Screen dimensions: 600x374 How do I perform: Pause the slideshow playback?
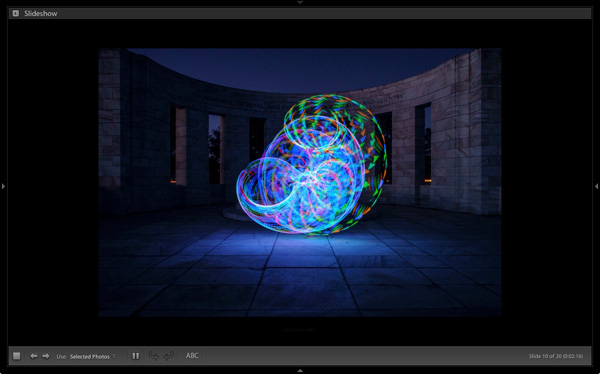135,356
